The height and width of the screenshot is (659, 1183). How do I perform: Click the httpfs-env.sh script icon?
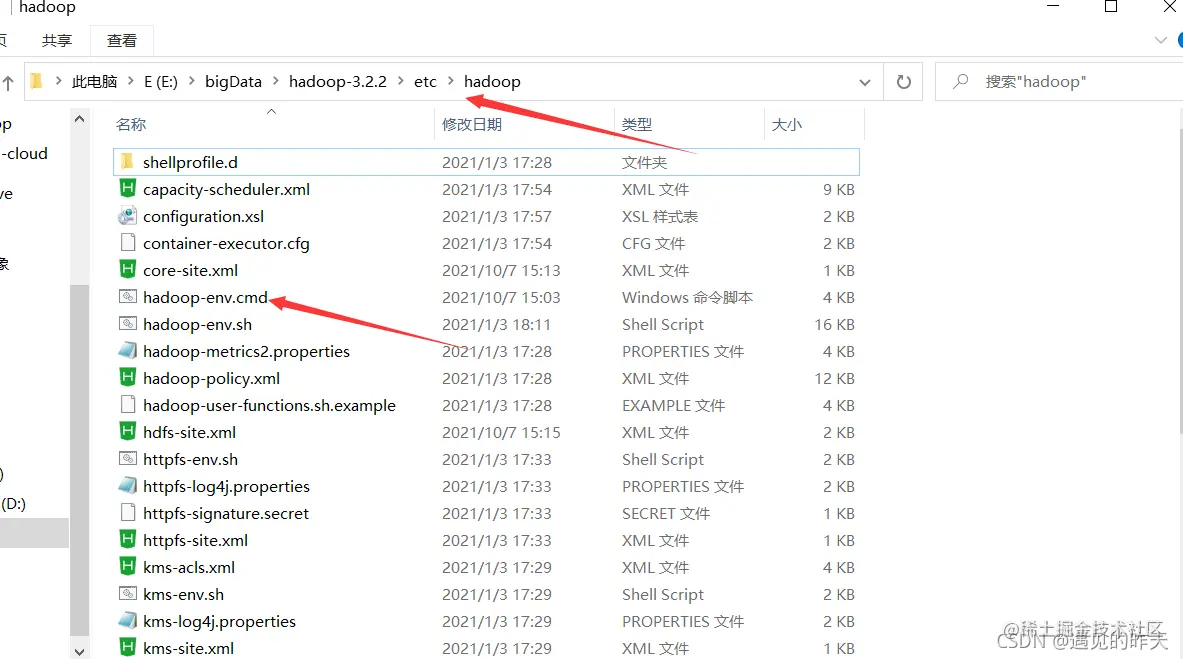tap(128, 459)
